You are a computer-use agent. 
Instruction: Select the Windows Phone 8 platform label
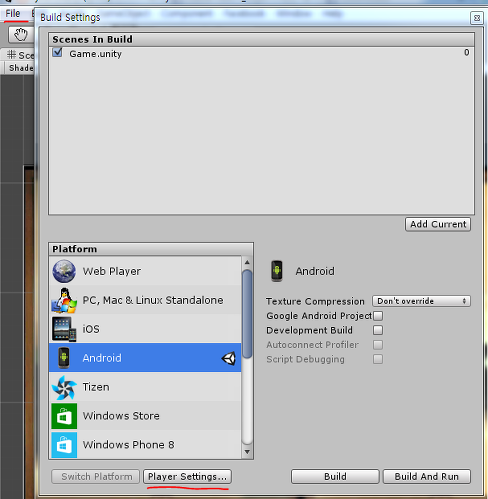128,445
